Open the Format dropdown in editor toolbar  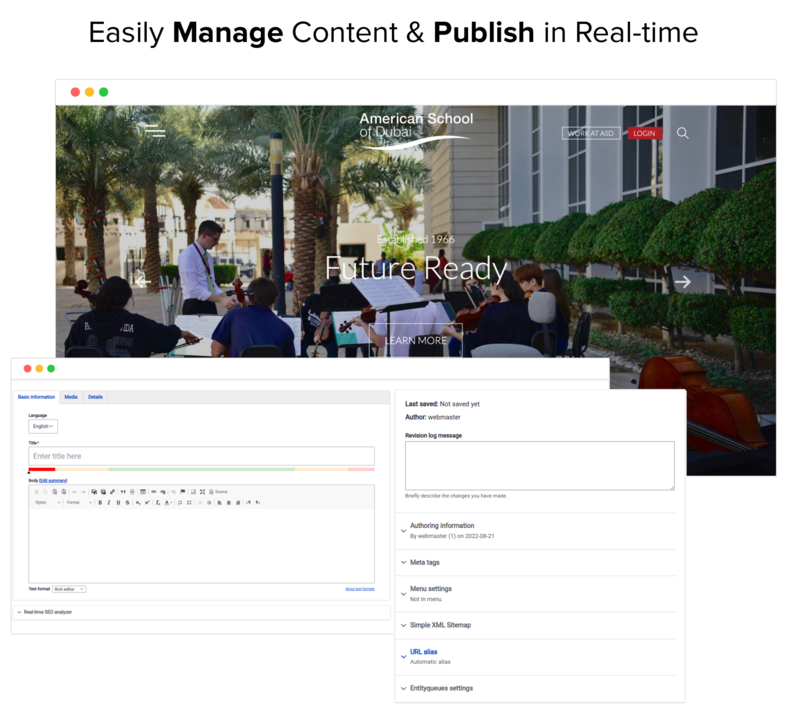pos(79,503)
